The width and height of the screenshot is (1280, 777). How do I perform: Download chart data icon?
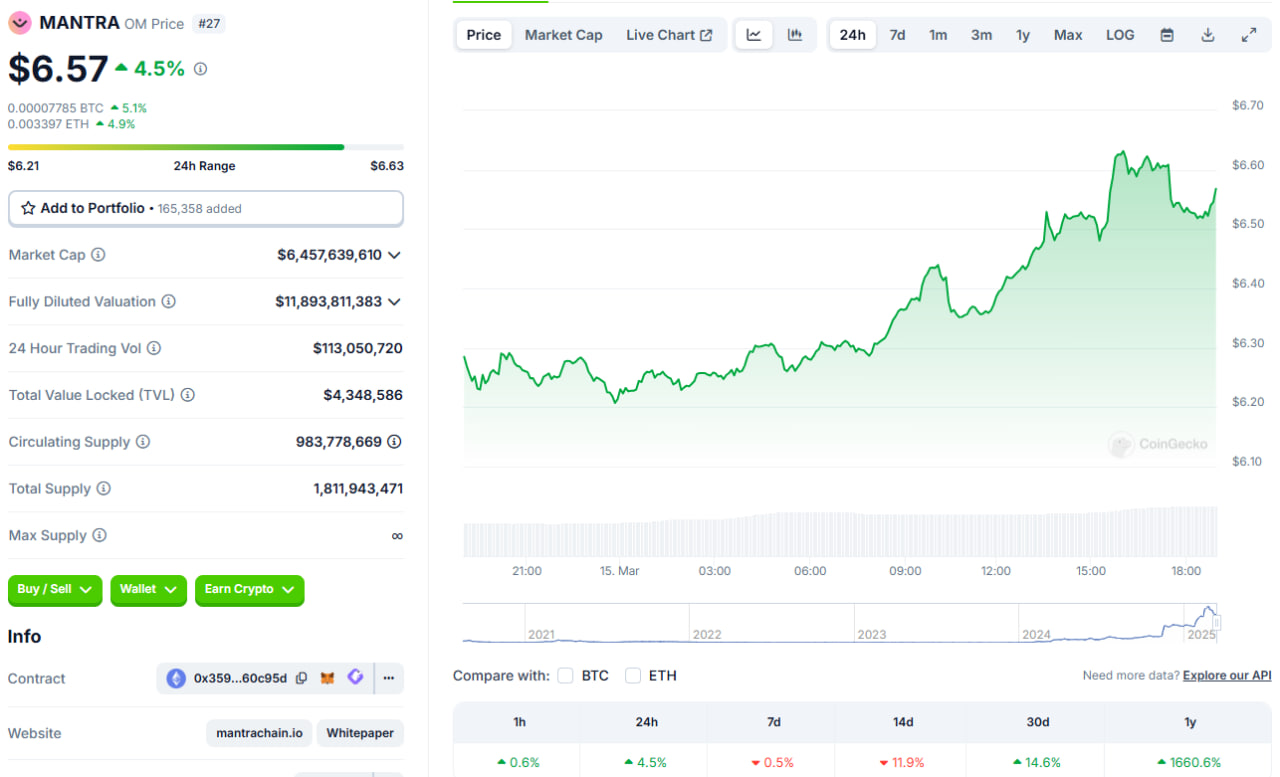tap(1208, 35)
